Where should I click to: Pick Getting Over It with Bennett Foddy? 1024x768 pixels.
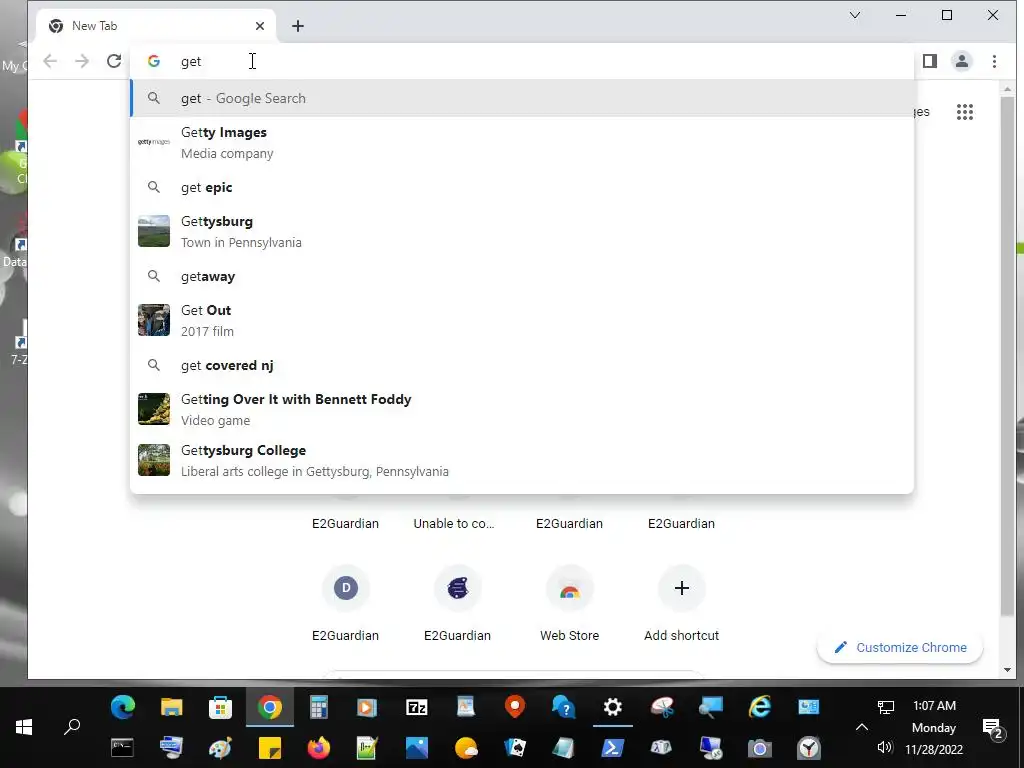tap(522, 409)
